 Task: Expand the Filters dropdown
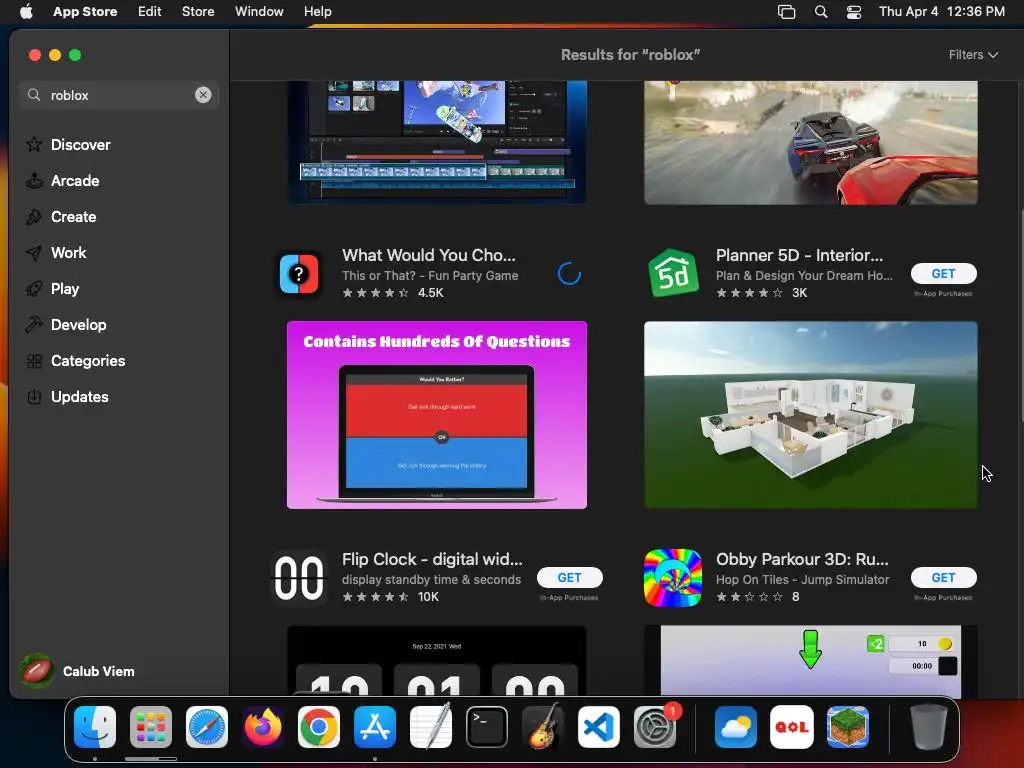tap(973, 55)
